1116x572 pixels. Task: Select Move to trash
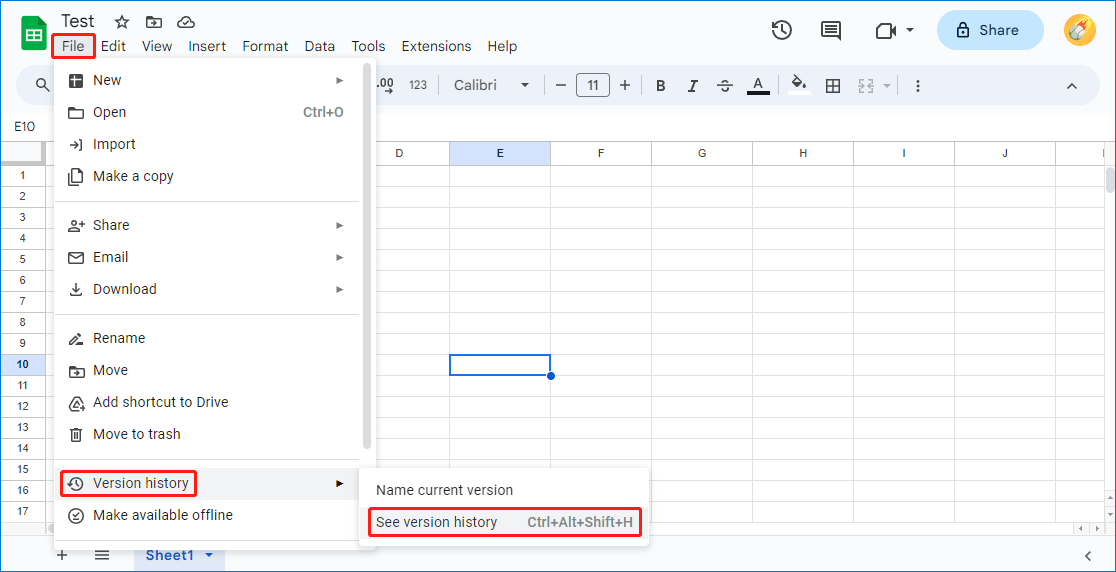[x=208, y=435]
